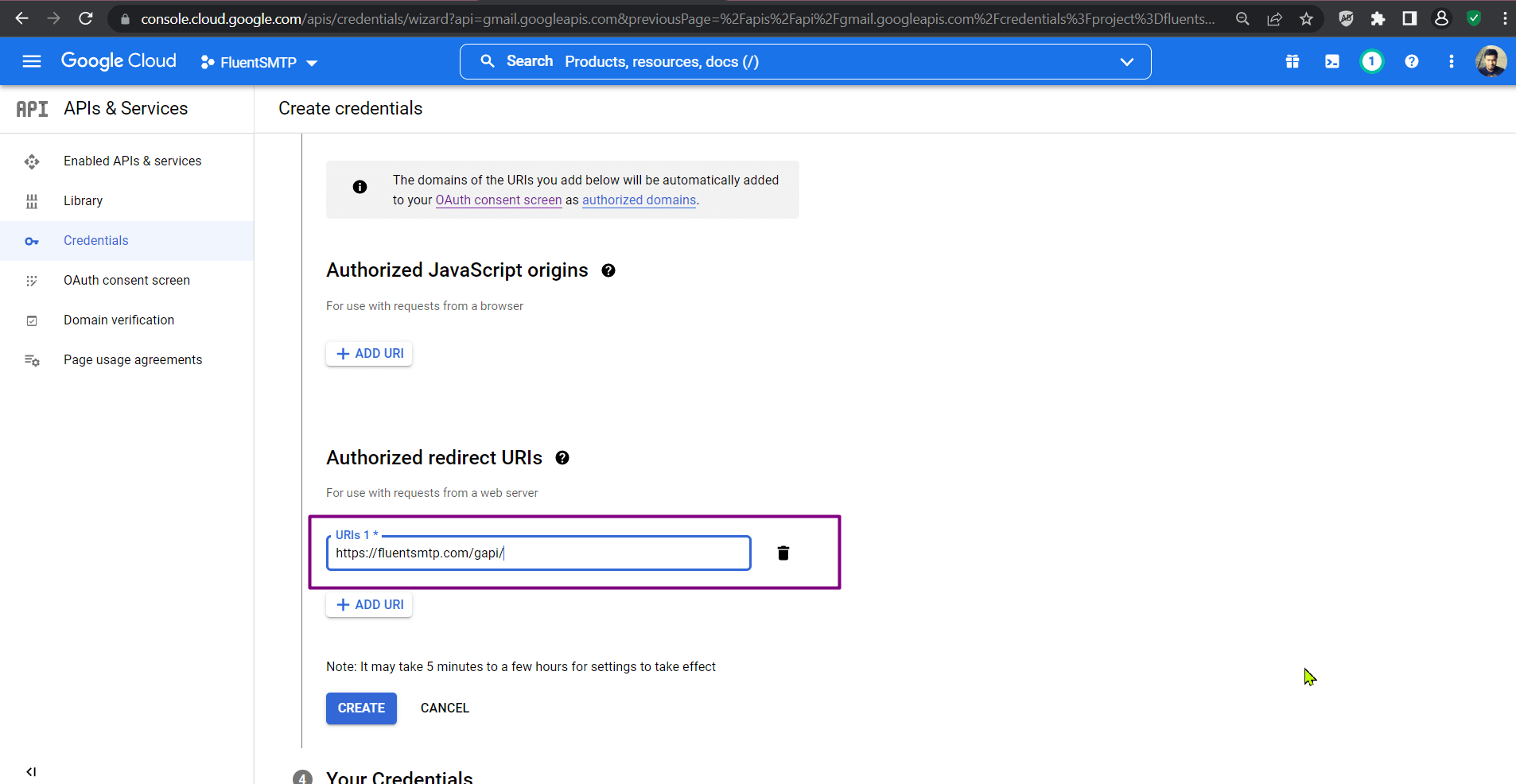This screenshot has width=1516, height=784.
Task: Activate Cloud Shell from top bar
Action: point(1332,61)
